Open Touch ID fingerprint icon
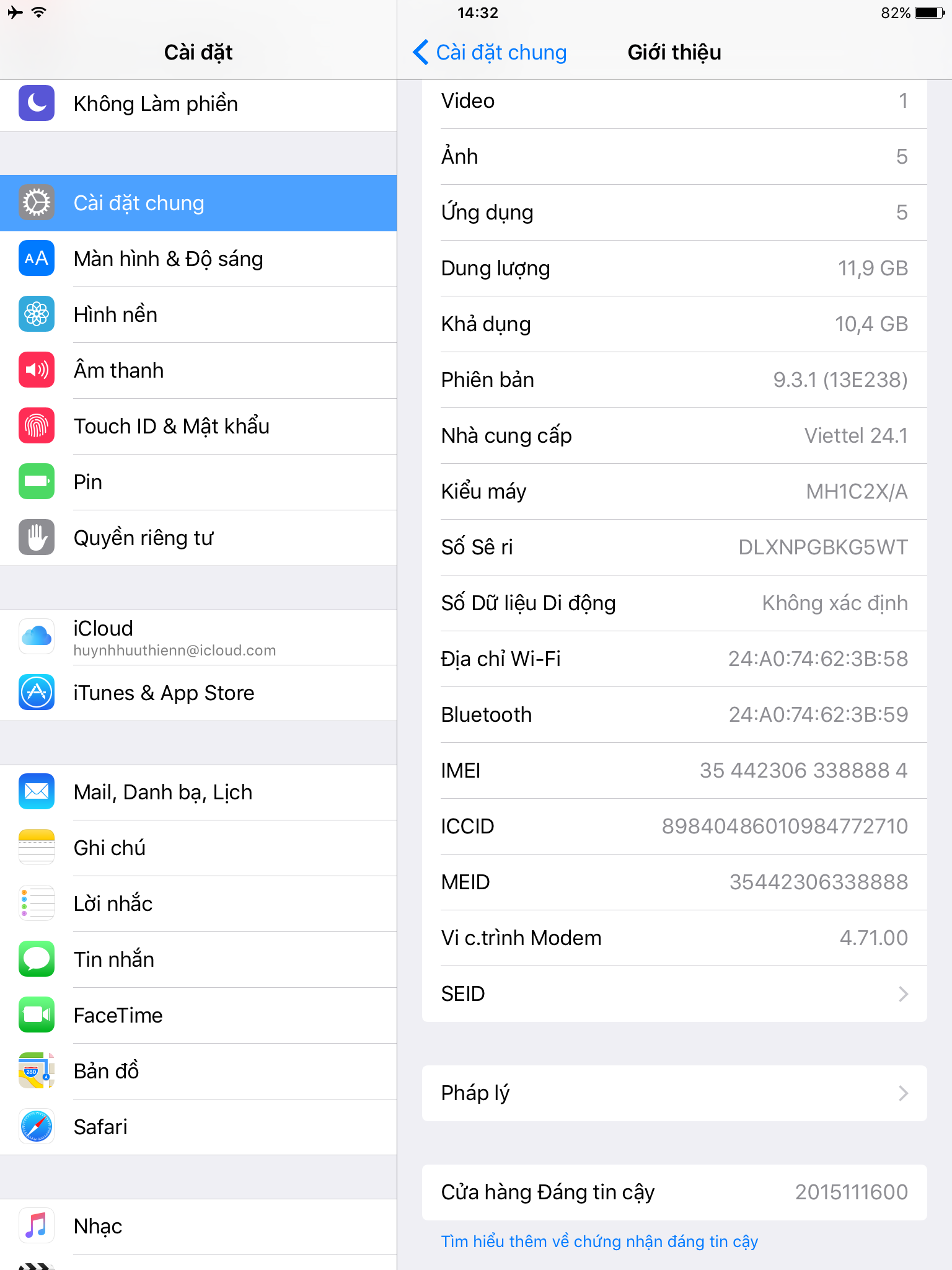Viewport: 952px width, 1270px height. 37,425
